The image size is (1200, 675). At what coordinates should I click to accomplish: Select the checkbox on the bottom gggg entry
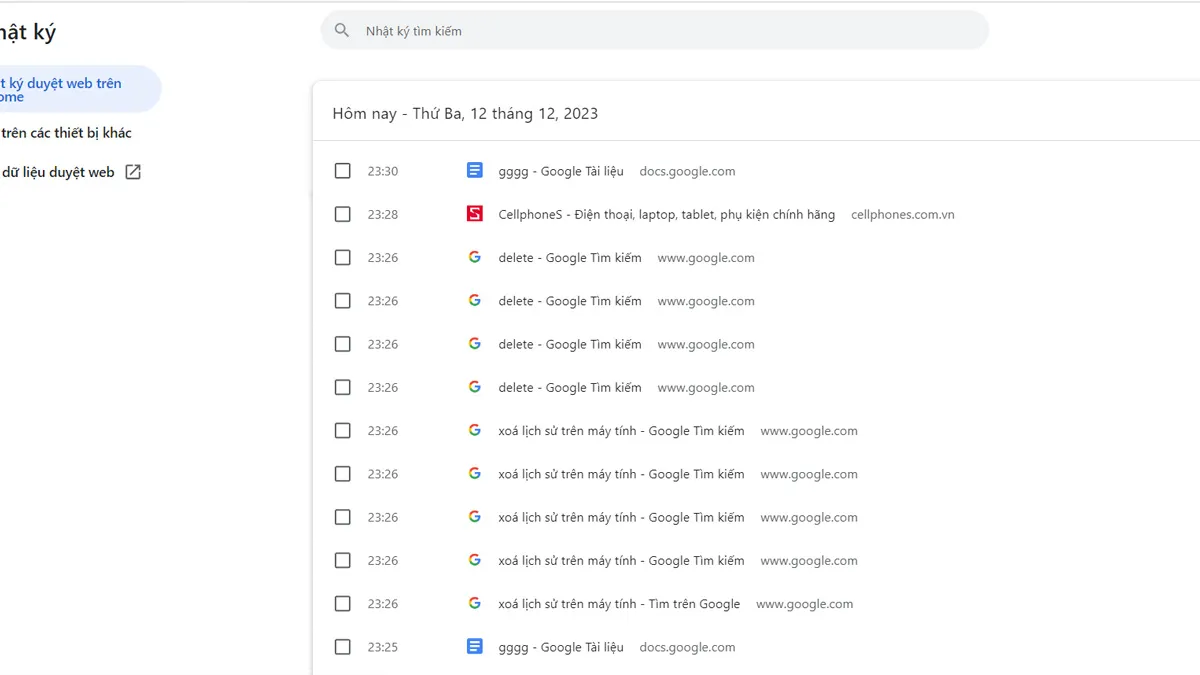[x=342, y=646]
